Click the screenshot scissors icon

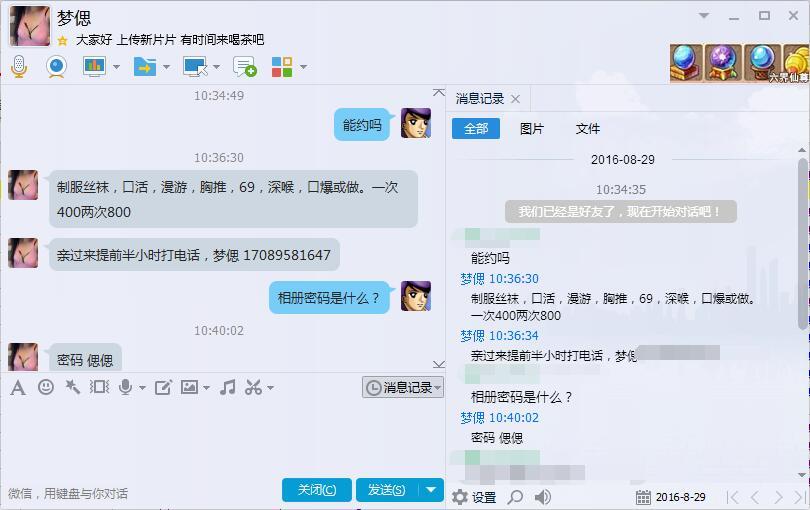coord(253,387)
